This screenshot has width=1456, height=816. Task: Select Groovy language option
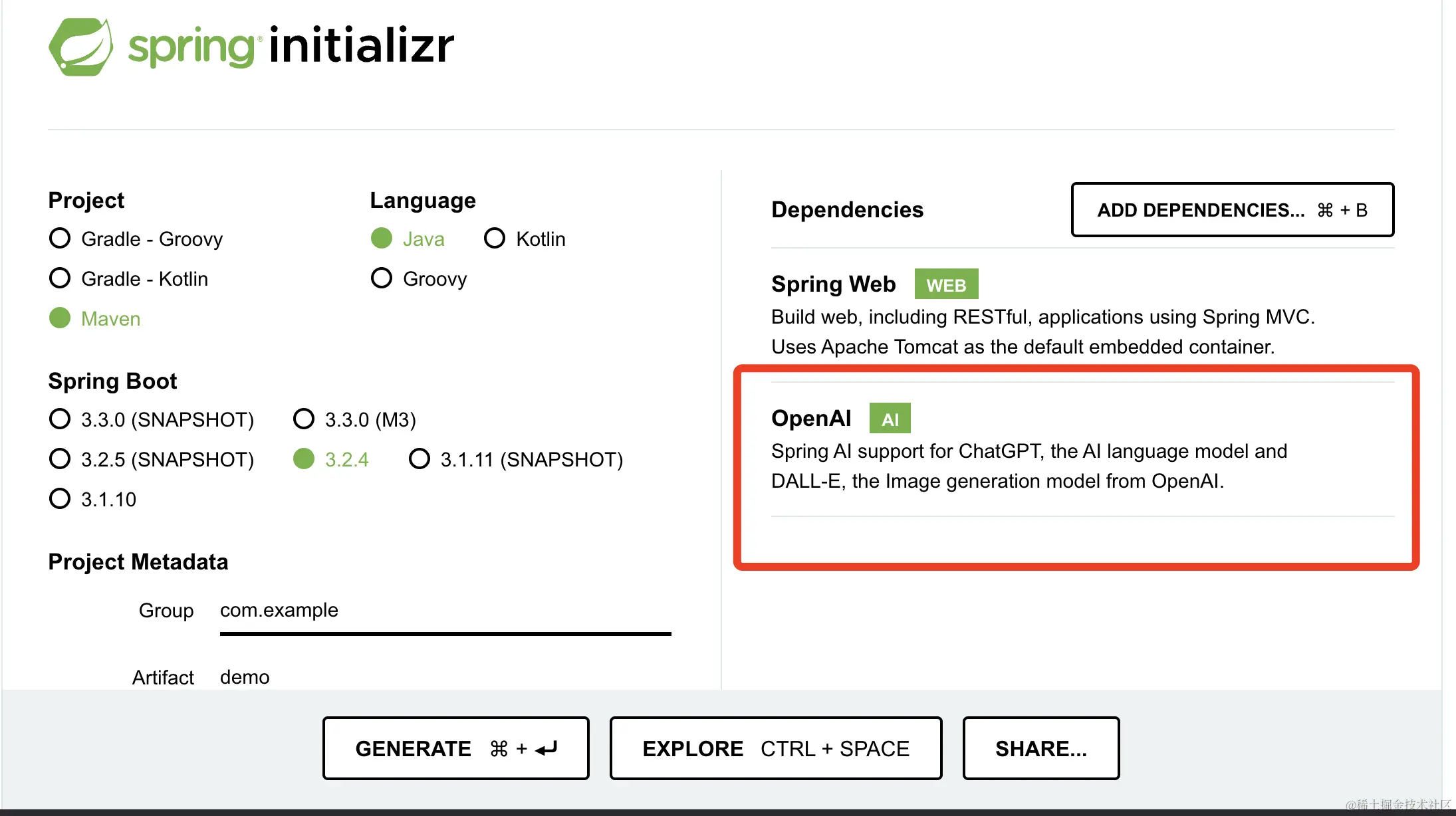[x=419, y=278]
